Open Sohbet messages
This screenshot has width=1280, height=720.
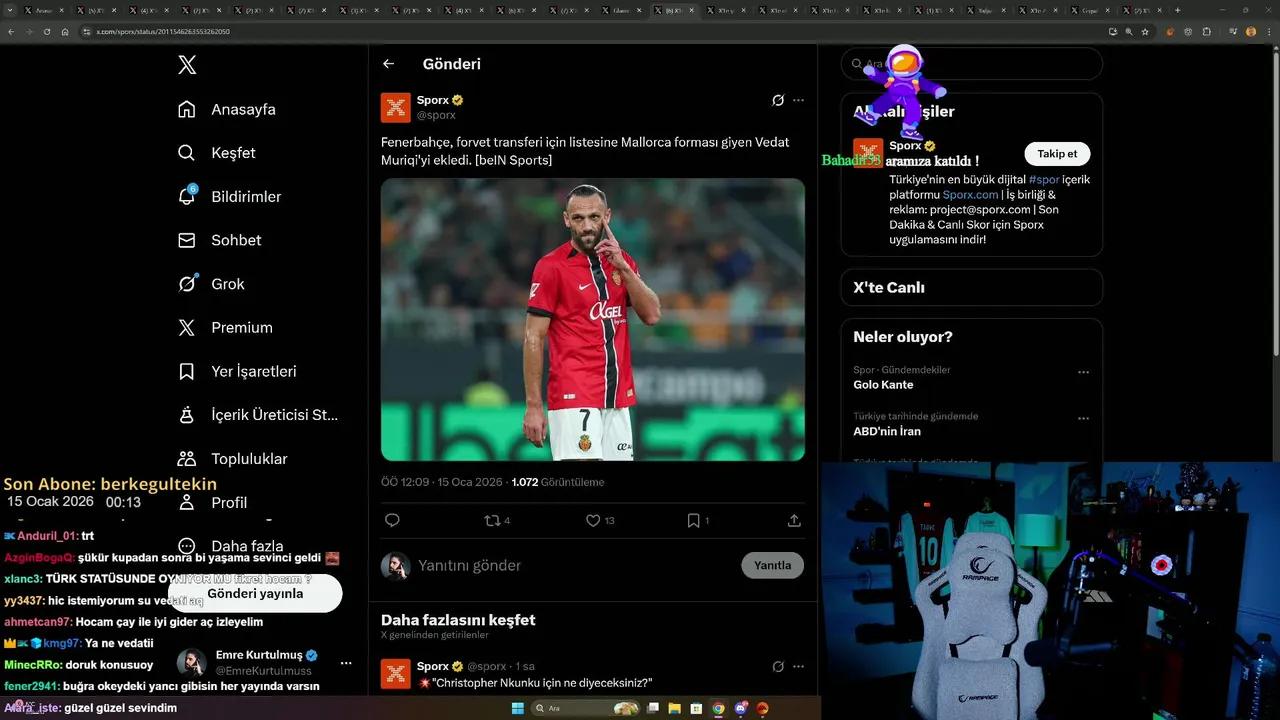[219, 240]
